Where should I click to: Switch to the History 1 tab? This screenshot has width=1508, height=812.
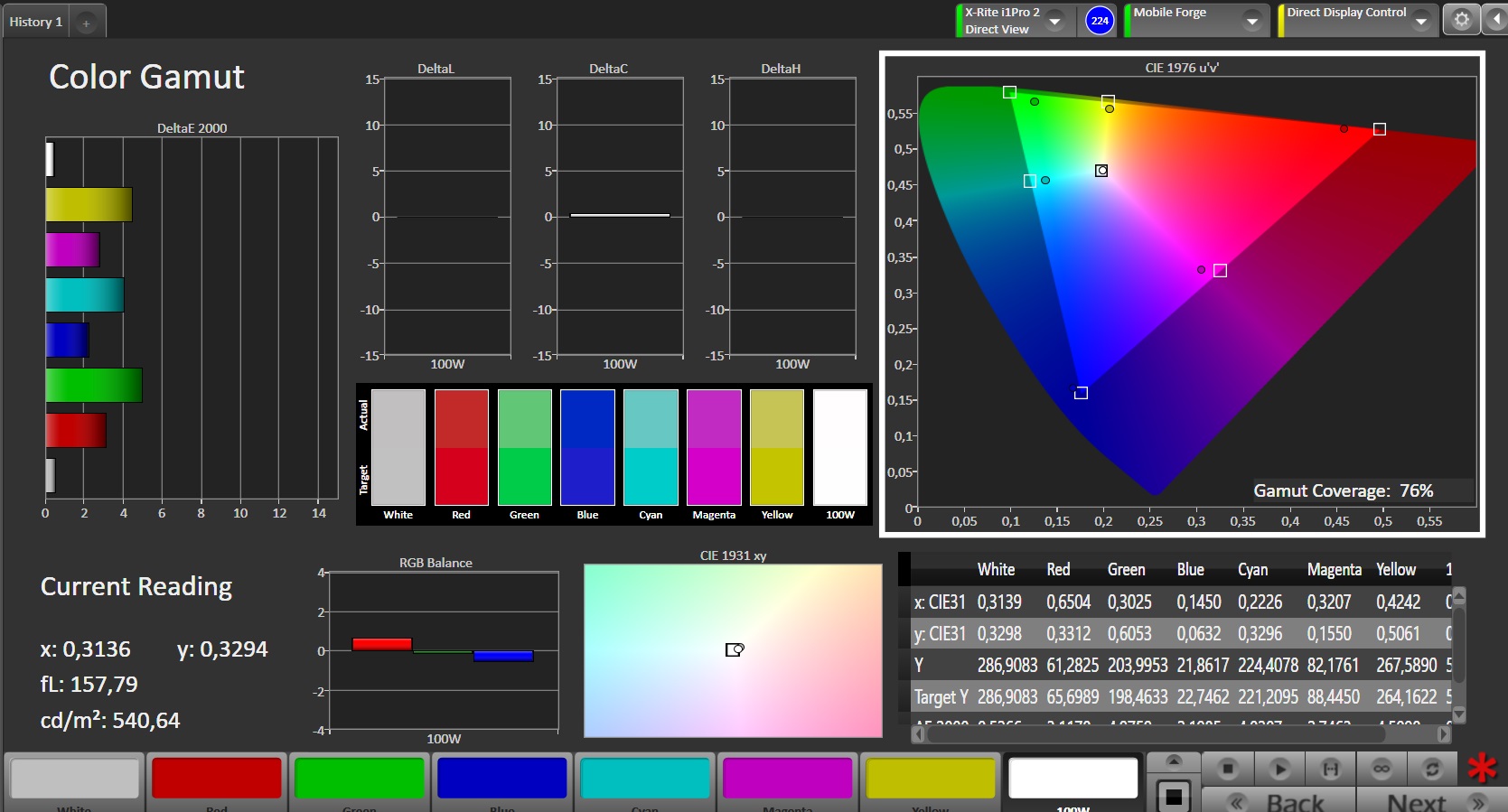(x=36, y=22)
